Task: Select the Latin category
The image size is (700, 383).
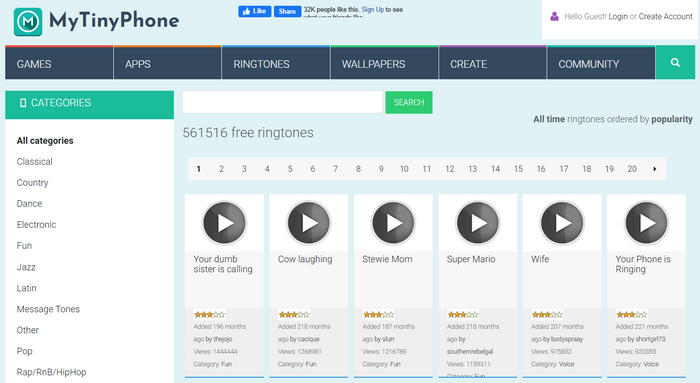Action: (x=26, y=288)
